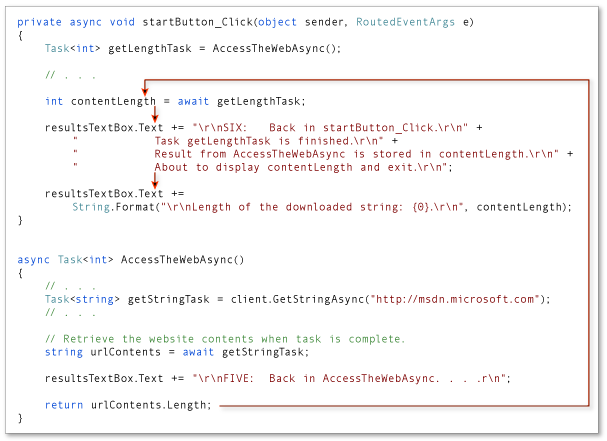The width and height of the screenshot is (607, 441).
Task: Click 'Task getLengthTask is finished' string
Action: coord(269,141)
